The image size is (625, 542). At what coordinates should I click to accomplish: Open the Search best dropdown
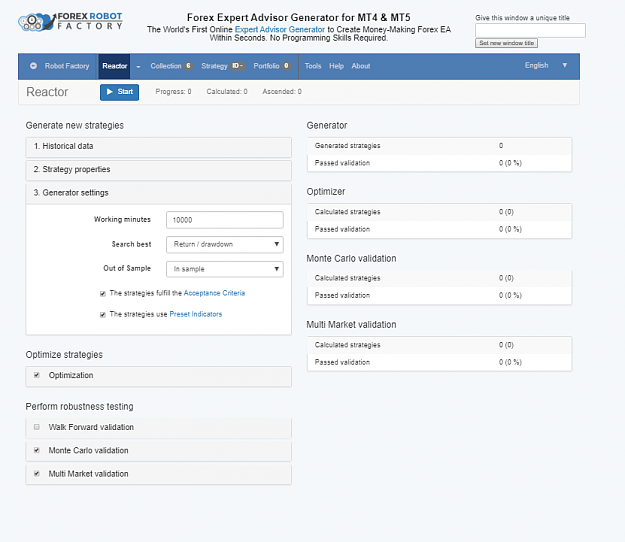coord(225,244)
